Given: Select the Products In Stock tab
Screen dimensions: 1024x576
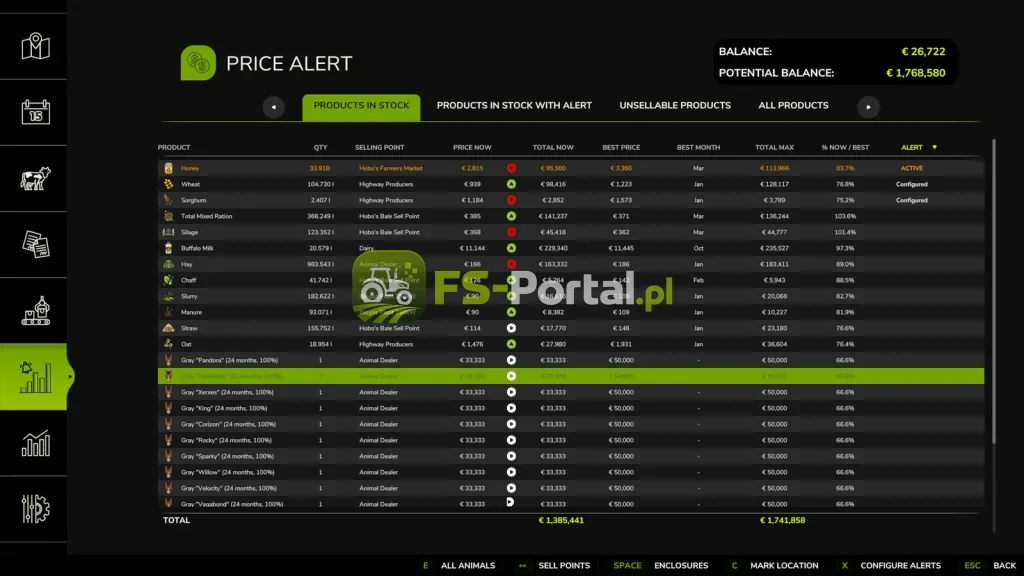Looking at the screenshot, I should (361, 107).
